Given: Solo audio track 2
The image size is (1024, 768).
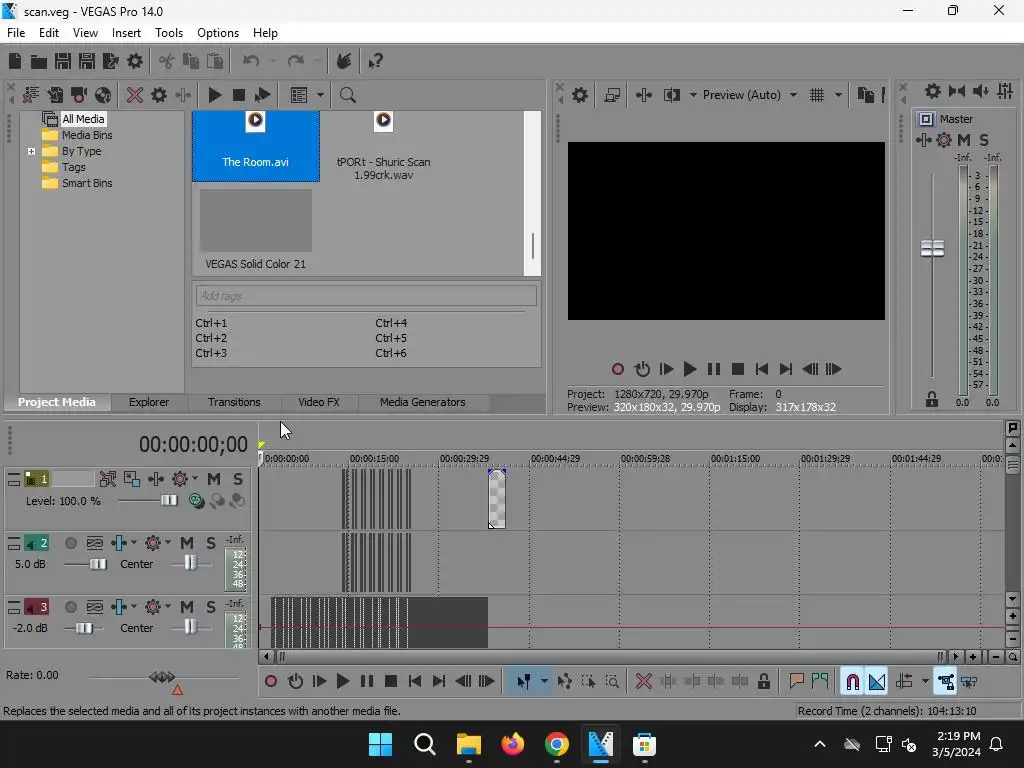Looking at the screenshot, I should click(x=210, y=543).
